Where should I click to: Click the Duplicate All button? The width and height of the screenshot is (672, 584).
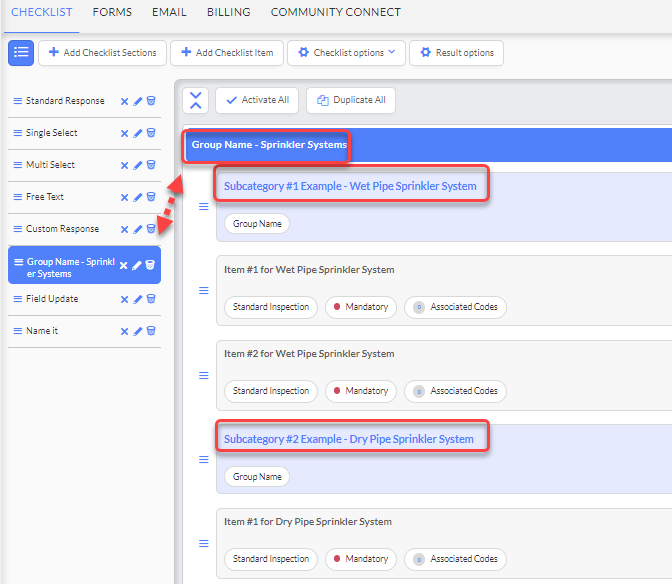tap(351, 100)
